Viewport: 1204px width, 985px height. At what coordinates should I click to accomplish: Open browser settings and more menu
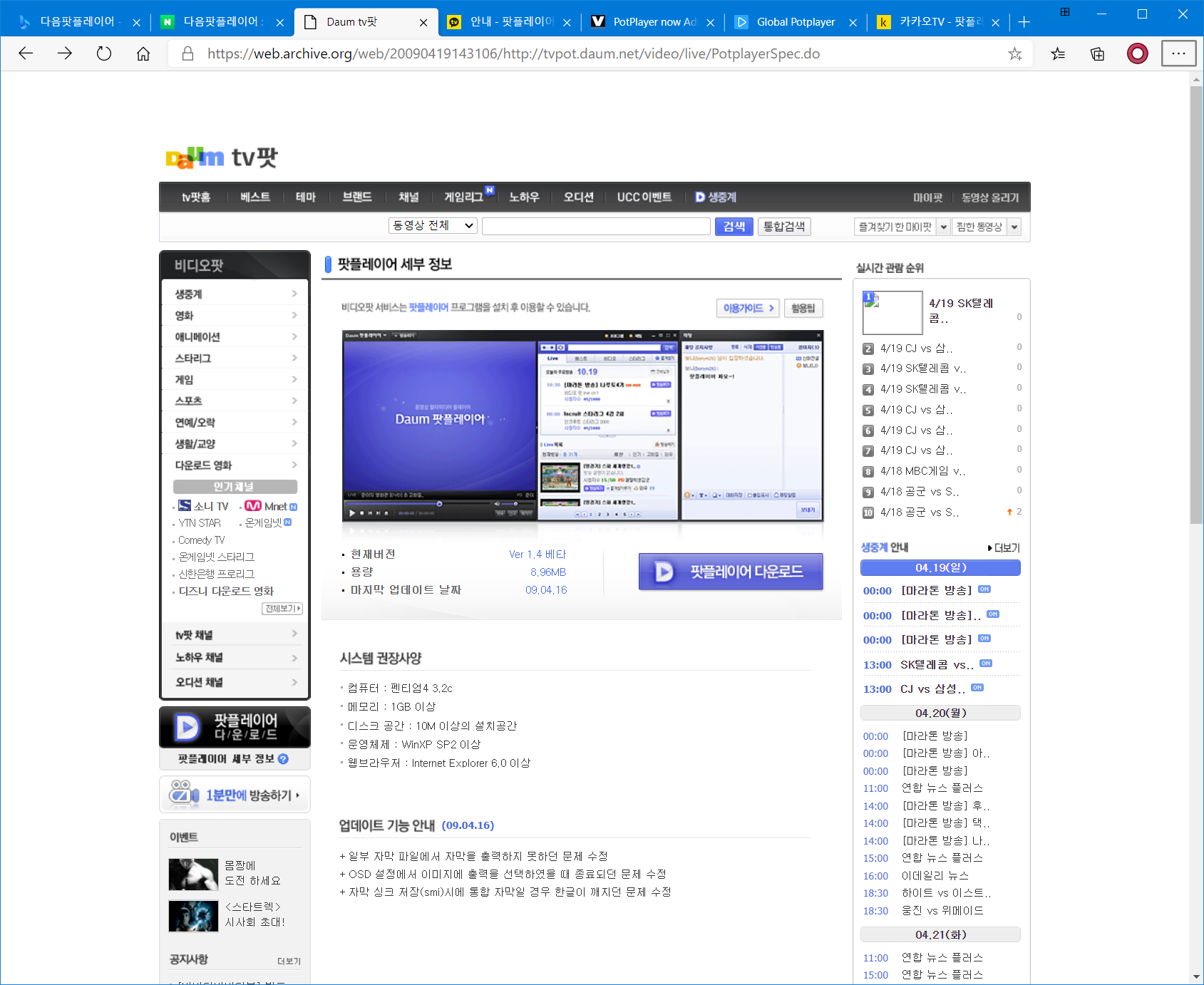tap(1178, 53)
